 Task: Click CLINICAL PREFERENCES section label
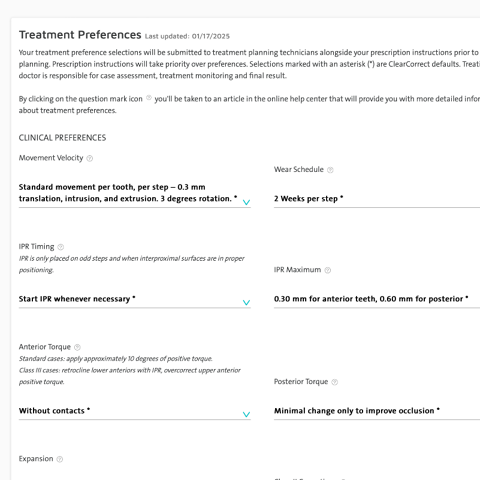click(x=62, y=138)
